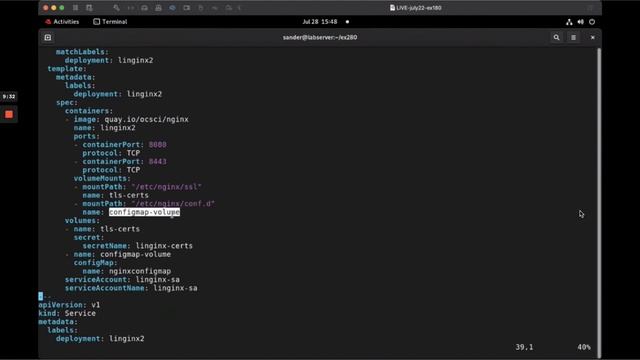The width and height of the screenshot is (640, 360).
Task: Click the 'volumeMounts:' key
Action: pyautogui.click(x=102, y=178)
